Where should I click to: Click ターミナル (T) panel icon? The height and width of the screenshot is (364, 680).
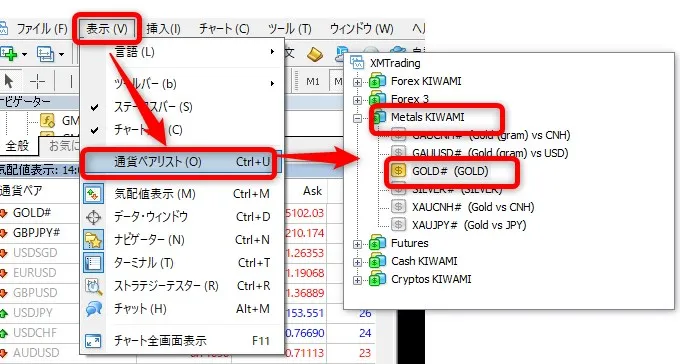point(93,263)
